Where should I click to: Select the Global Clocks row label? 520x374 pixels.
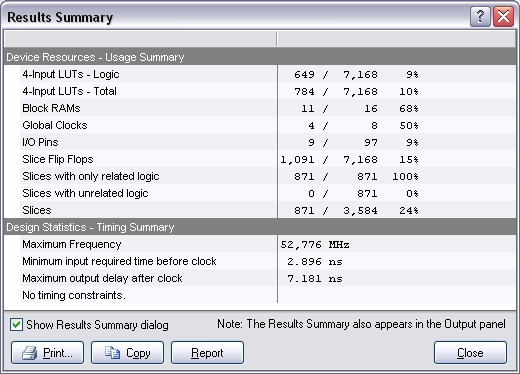point(55,125)
